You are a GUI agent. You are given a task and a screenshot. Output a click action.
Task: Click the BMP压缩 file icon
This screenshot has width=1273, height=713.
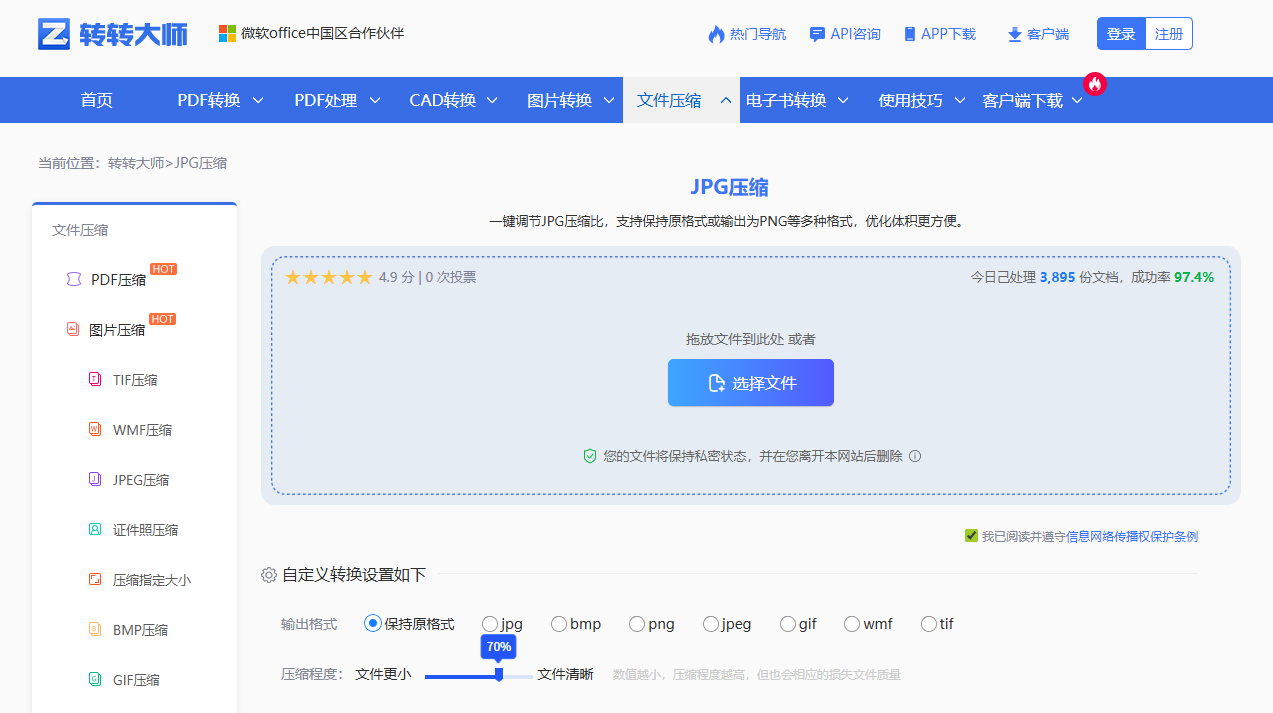[95, 629]
